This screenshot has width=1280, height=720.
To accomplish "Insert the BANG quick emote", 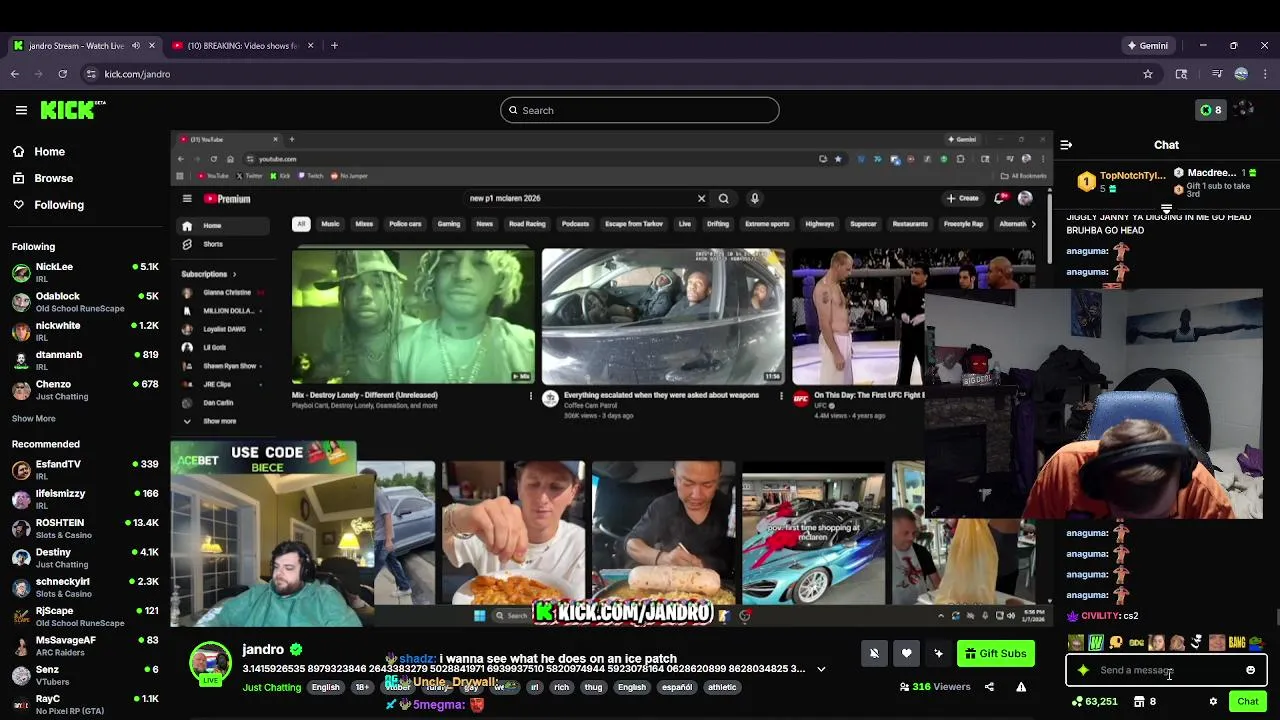I will coord(1237,643).
